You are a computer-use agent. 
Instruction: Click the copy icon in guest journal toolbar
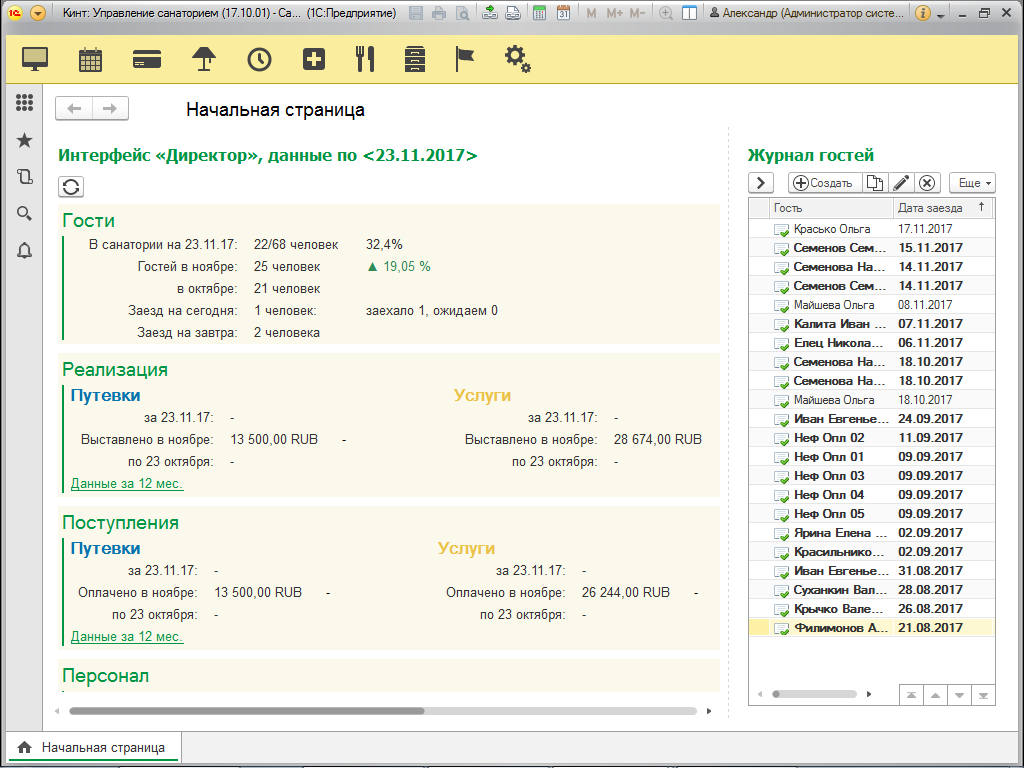874,183
